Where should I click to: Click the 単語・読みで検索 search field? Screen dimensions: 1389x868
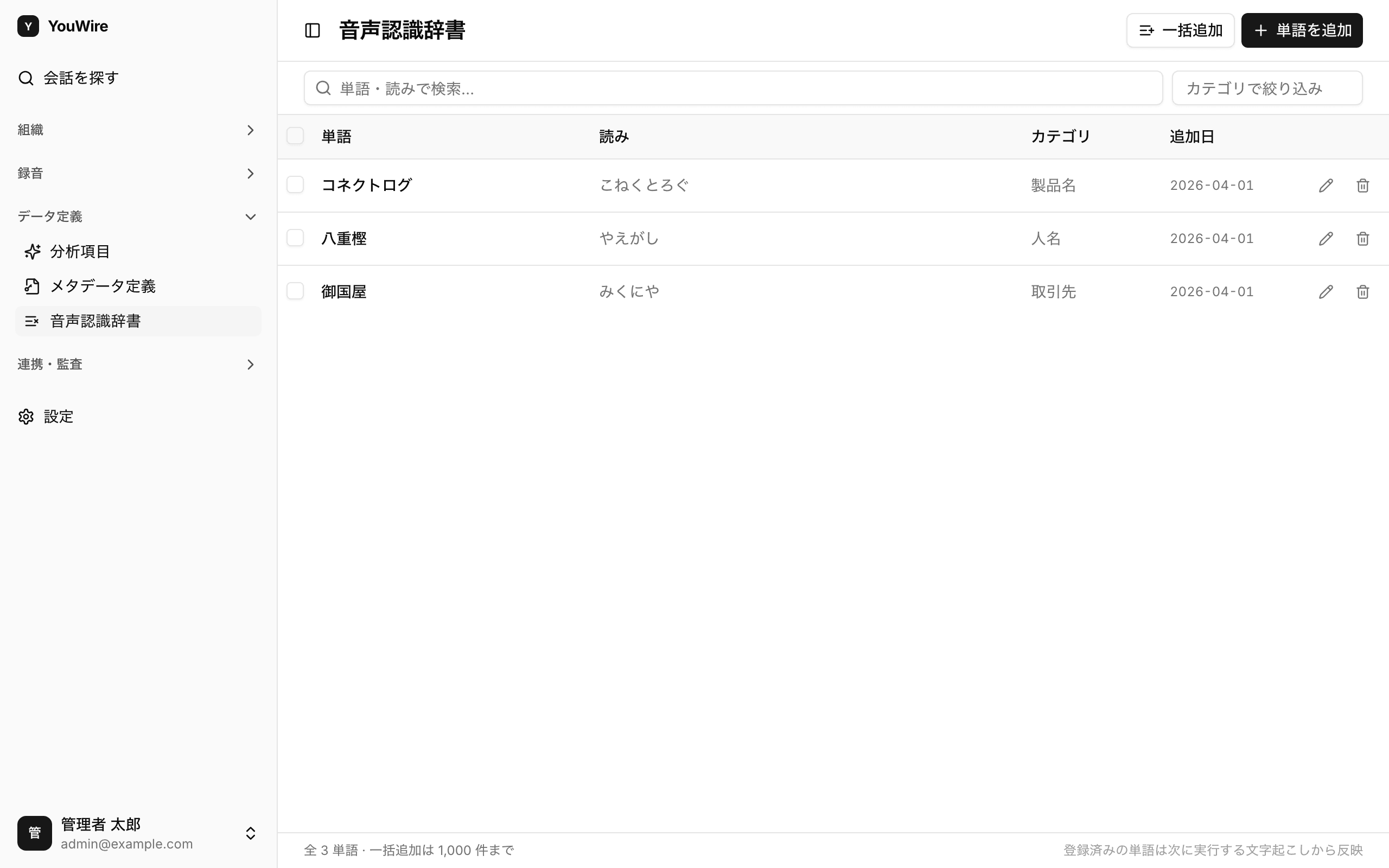click(733, 88)
